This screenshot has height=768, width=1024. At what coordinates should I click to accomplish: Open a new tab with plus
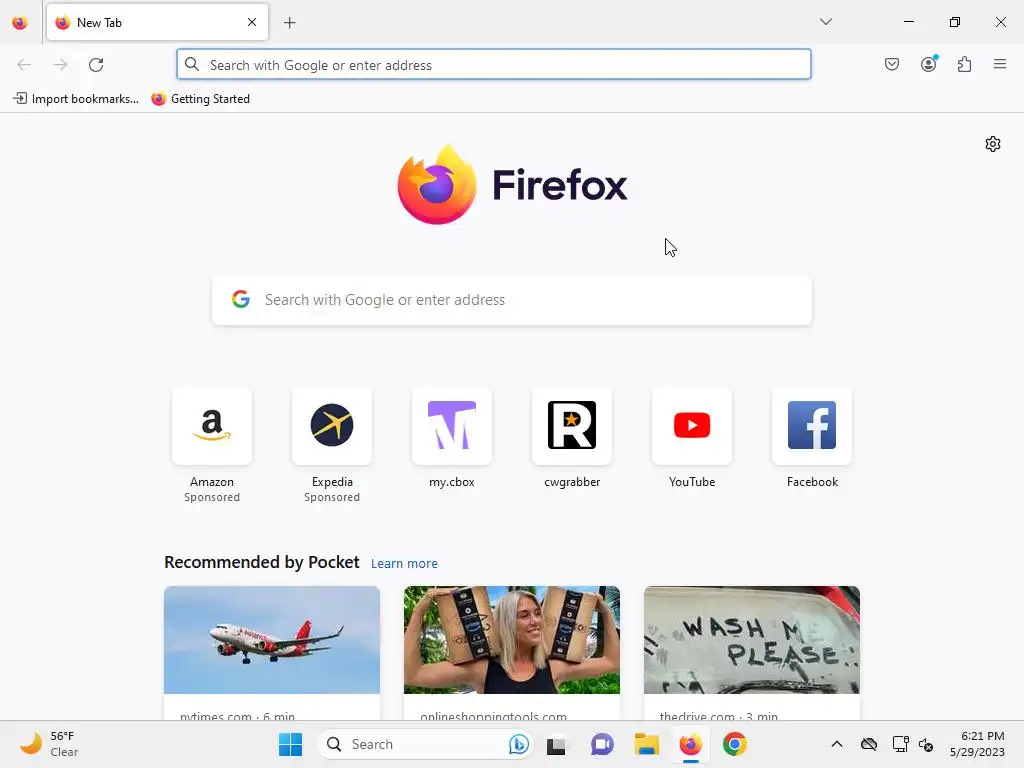tap(290, 23)
